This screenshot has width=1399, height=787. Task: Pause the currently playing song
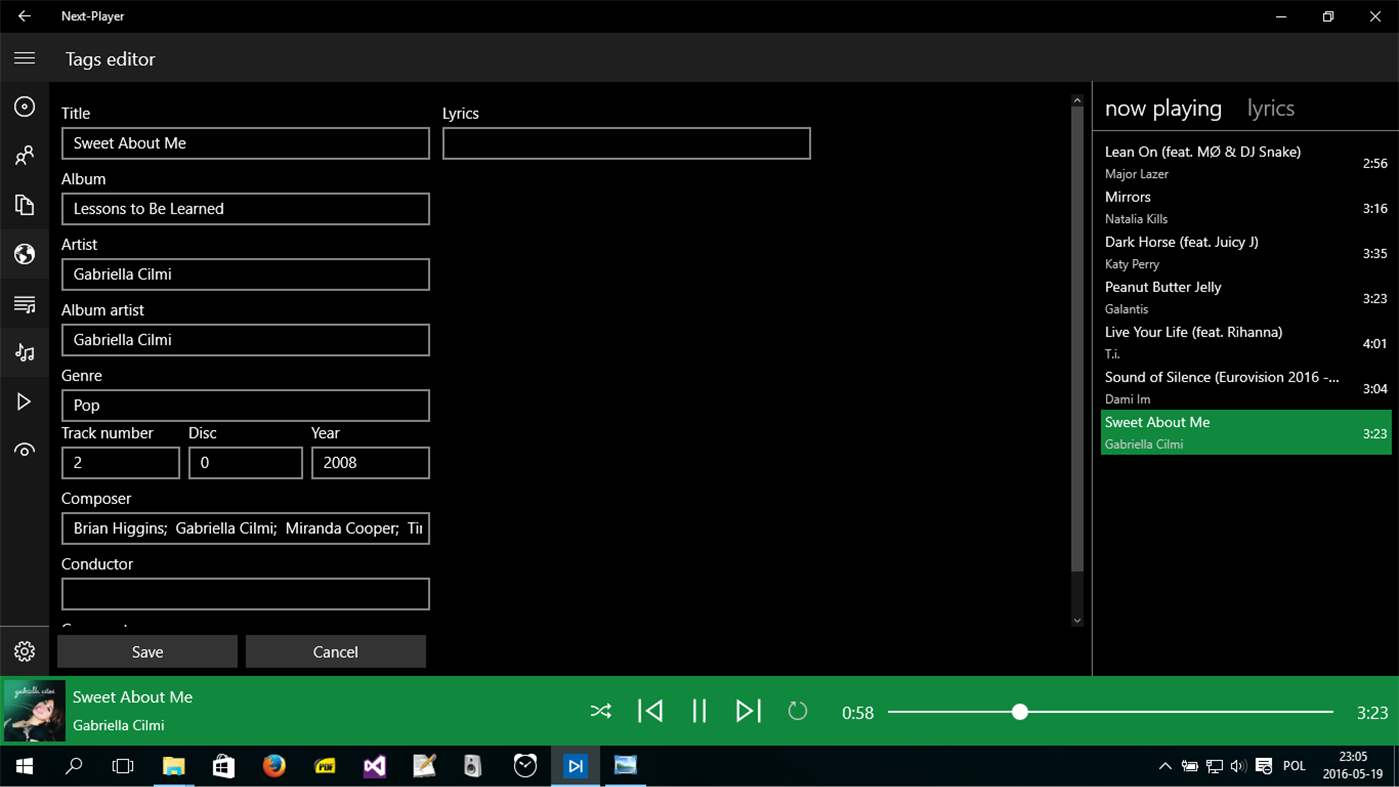[699, 710]
